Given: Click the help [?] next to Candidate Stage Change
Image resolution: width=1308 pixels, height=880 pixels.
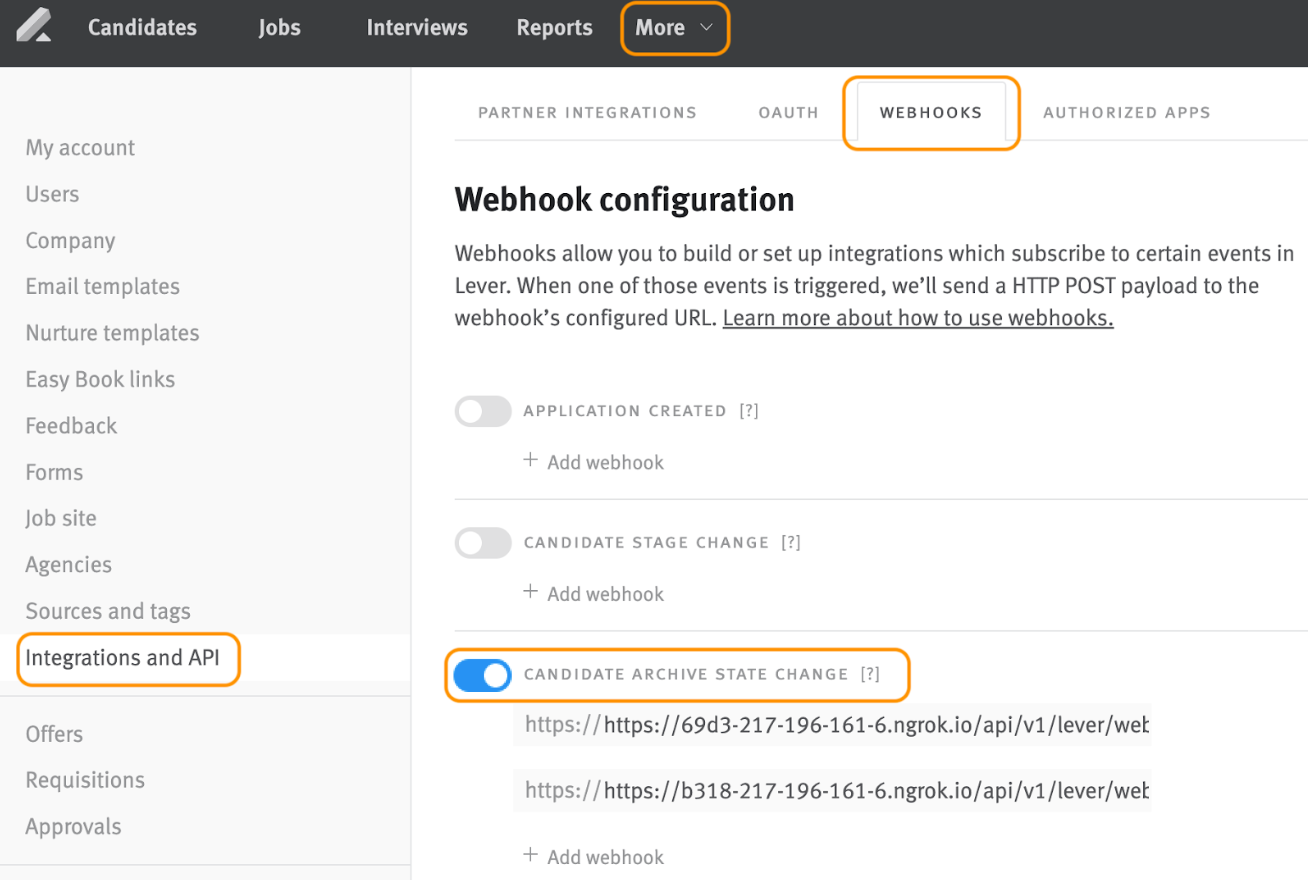Looking at the screenshot, I should 791,543.
